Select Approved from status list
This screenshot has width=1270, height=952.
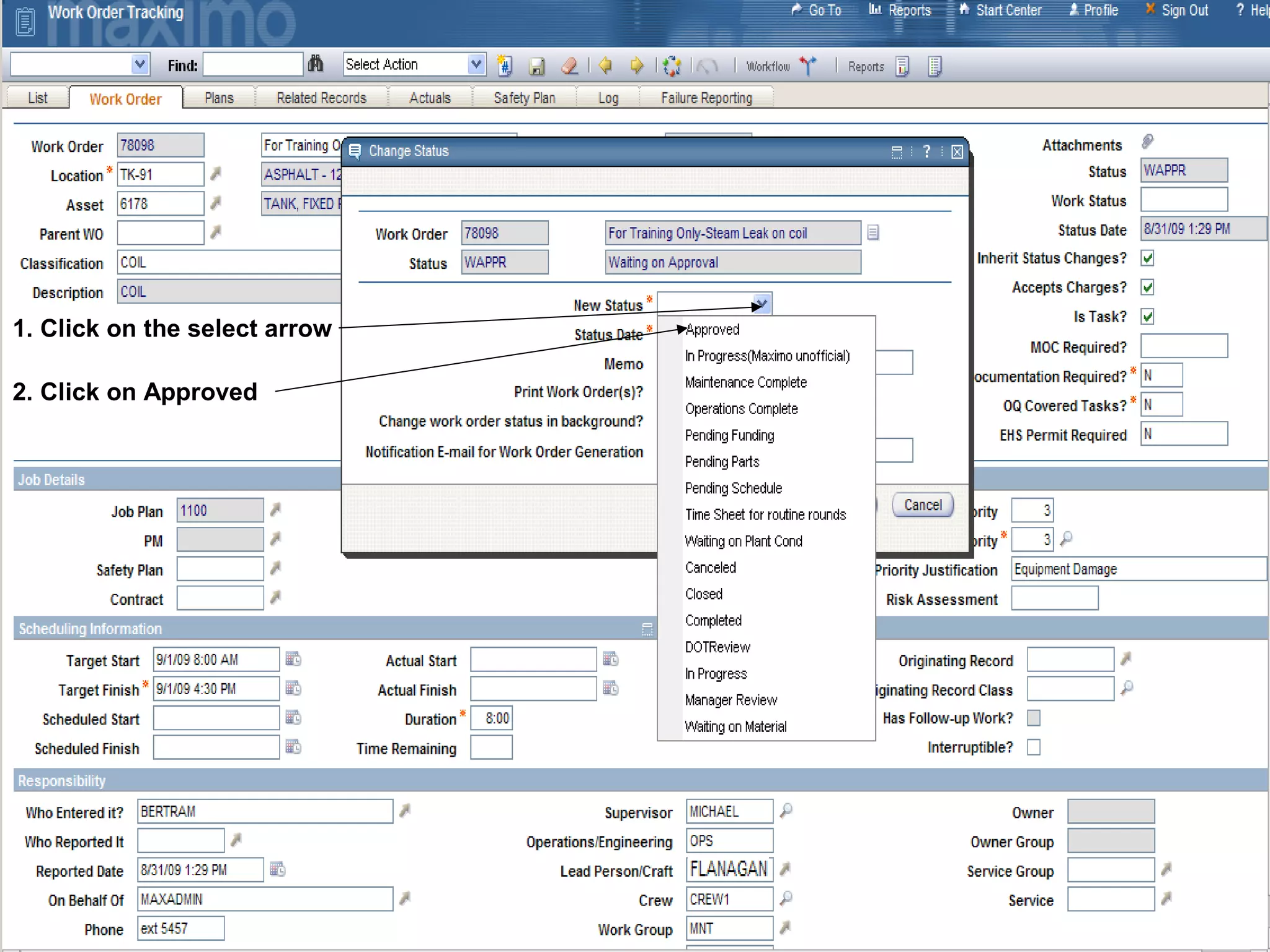click(x=713, y=330)
